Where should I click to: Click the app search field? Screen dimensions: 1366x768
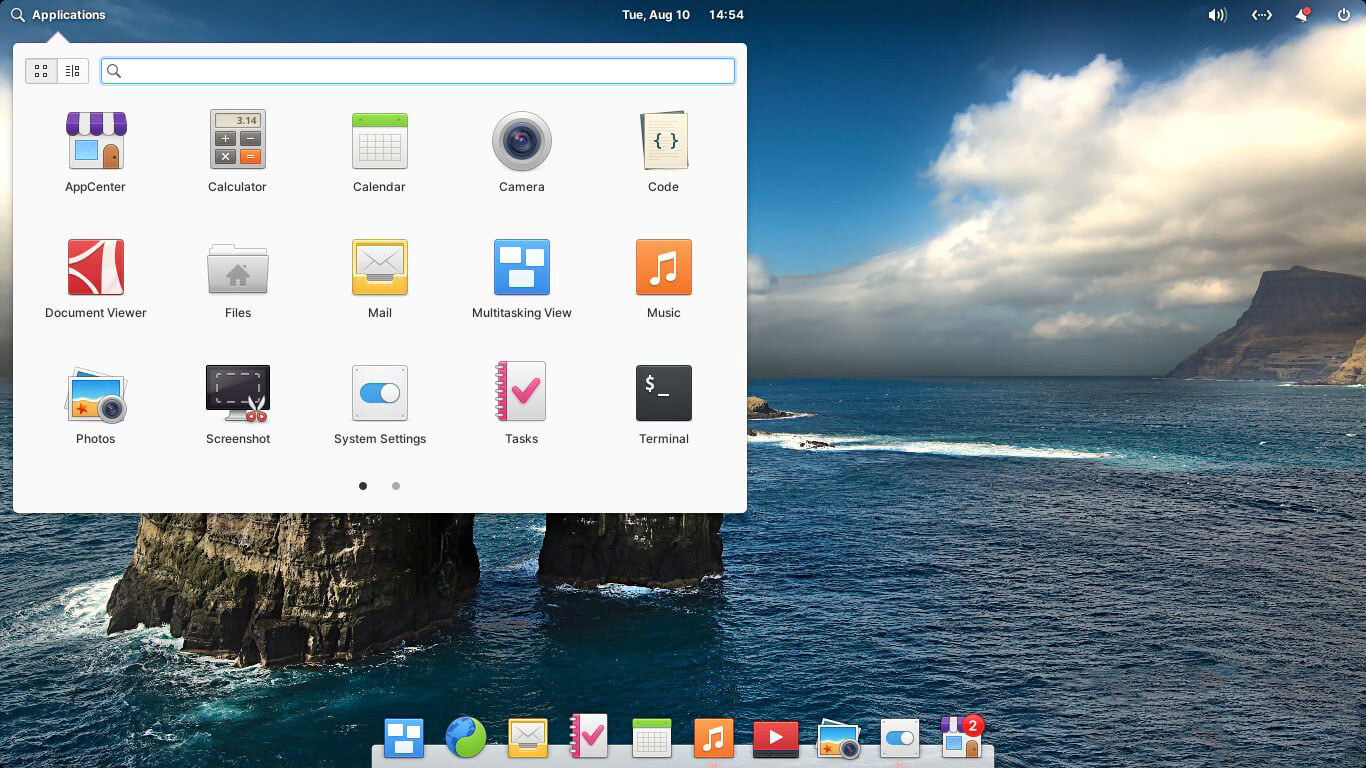417,70
